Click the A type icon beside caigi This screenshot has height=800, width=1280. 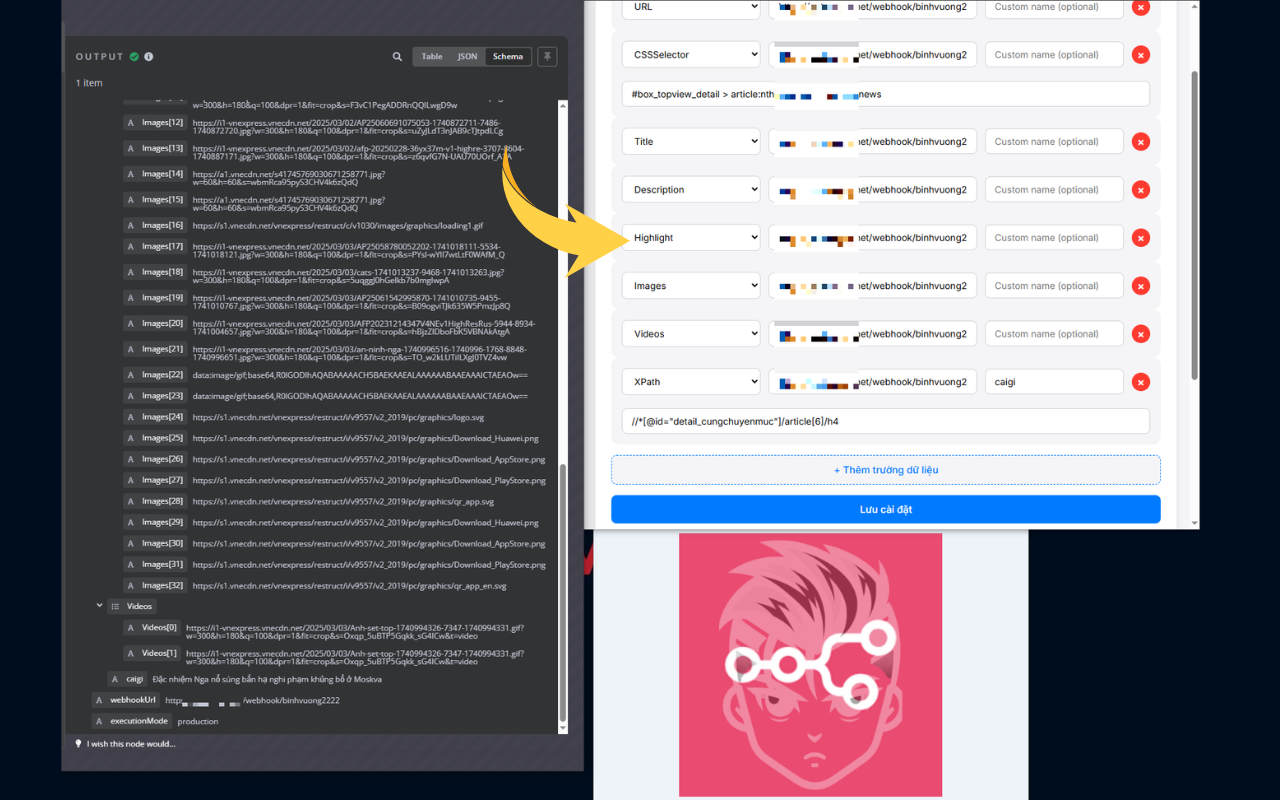(115, 678)
